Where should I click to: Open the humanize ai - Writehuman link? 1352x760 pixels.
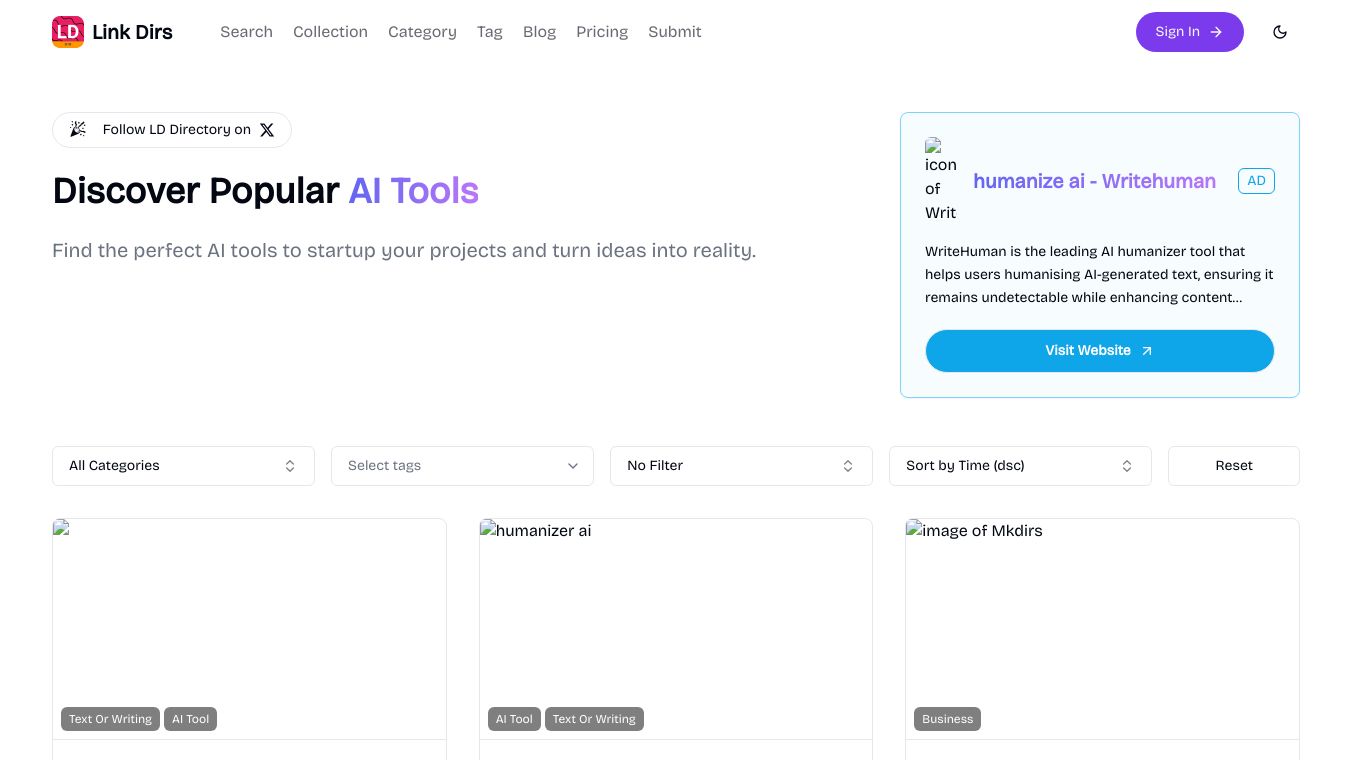[1094, 181]
